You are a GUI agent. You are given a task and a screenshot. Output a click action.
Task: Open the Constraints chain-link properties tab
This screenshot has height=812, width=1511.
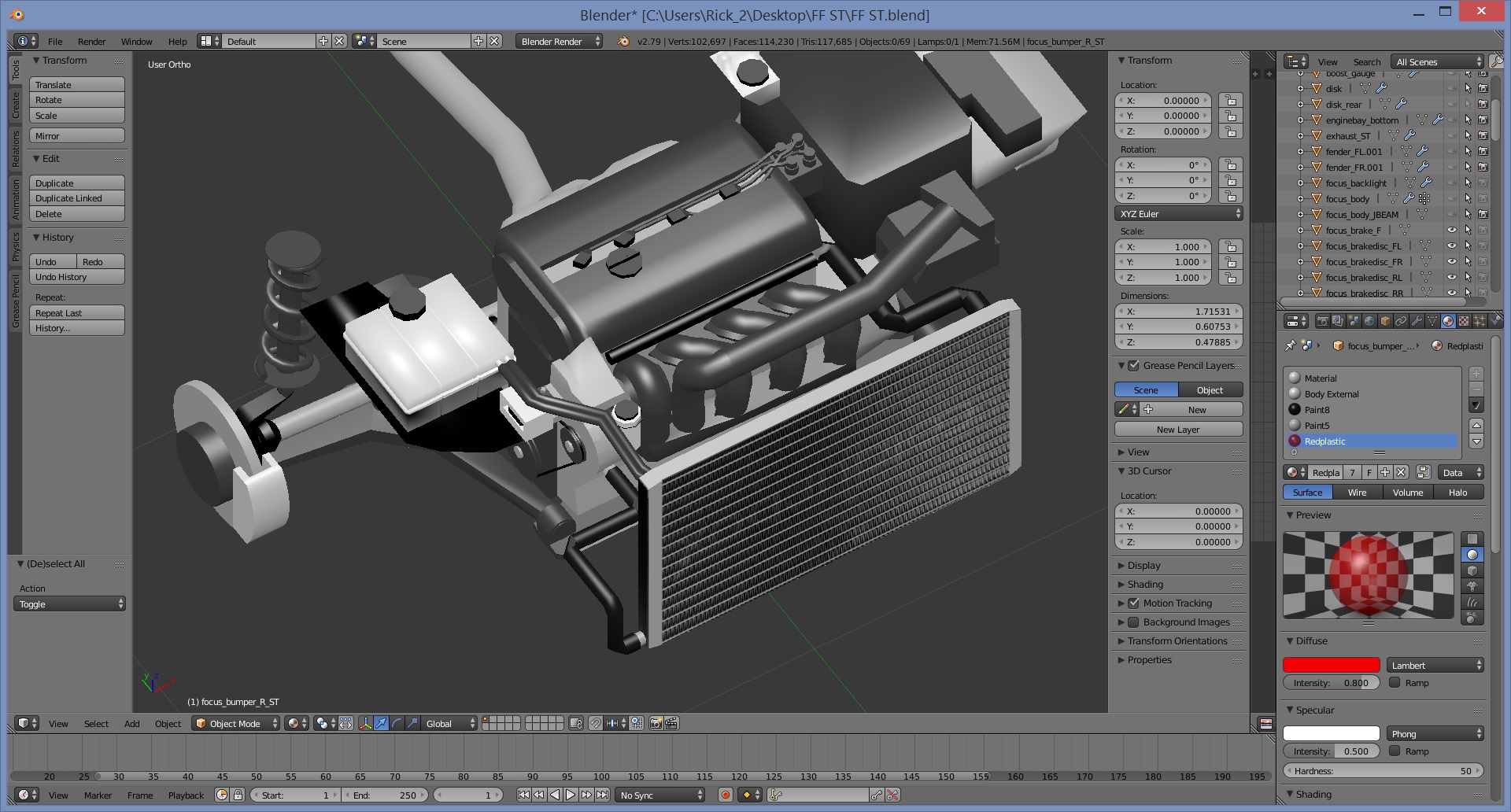(x=1401, y=321)
